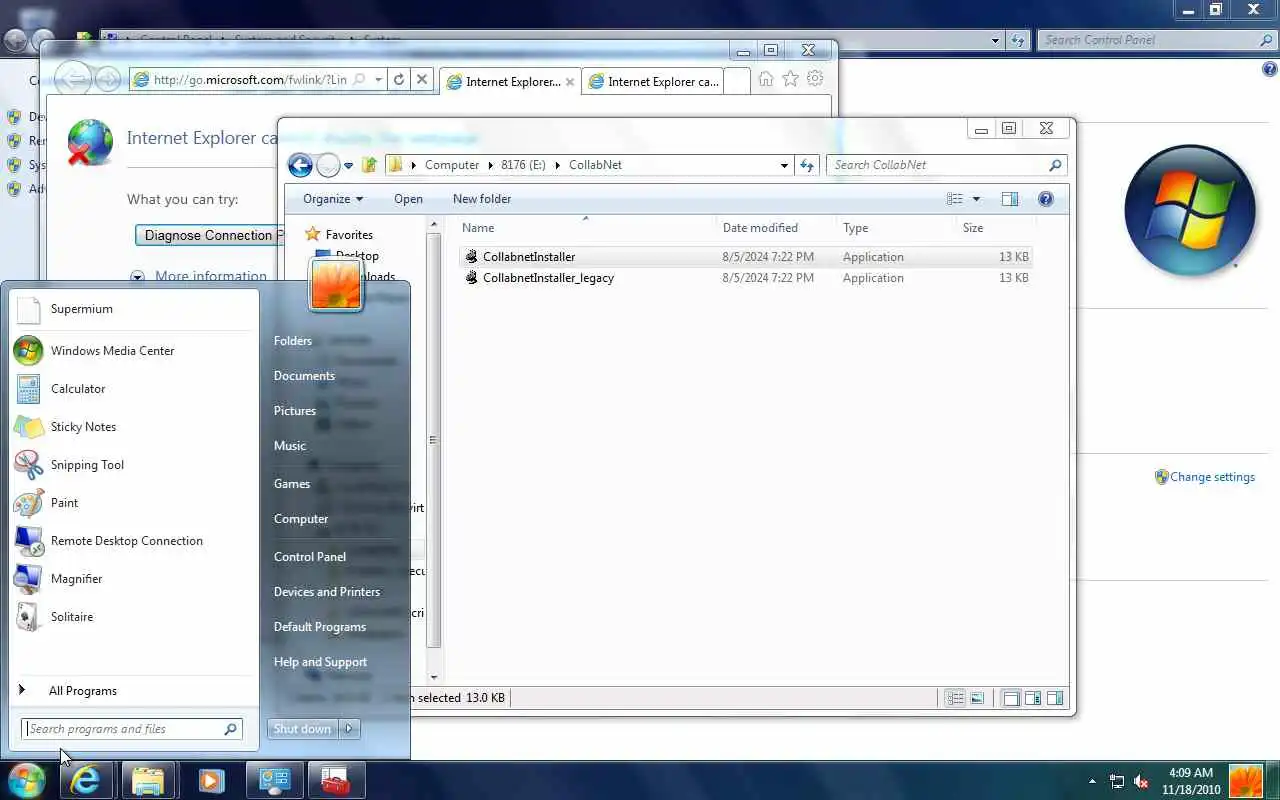Open the network tray icon

[x=1117, y=781]
